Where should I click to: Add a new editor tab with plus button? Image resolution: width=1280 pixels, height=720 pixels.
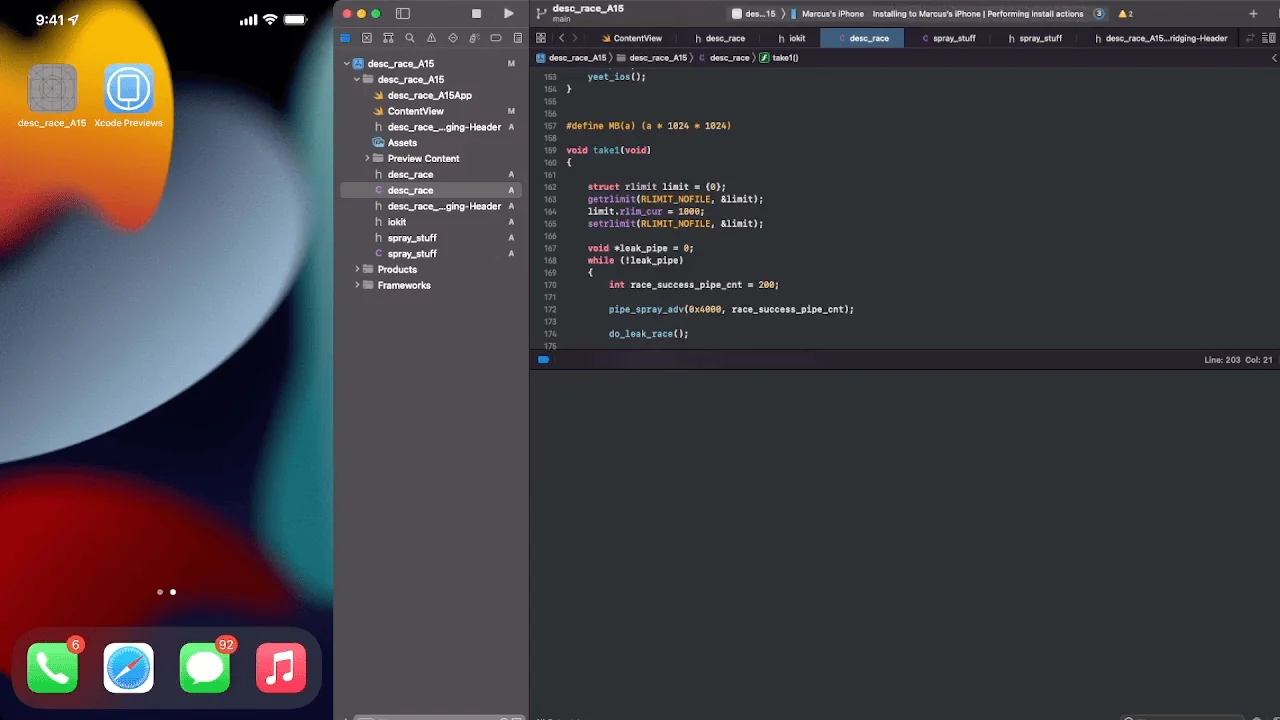pos(1253,14)
